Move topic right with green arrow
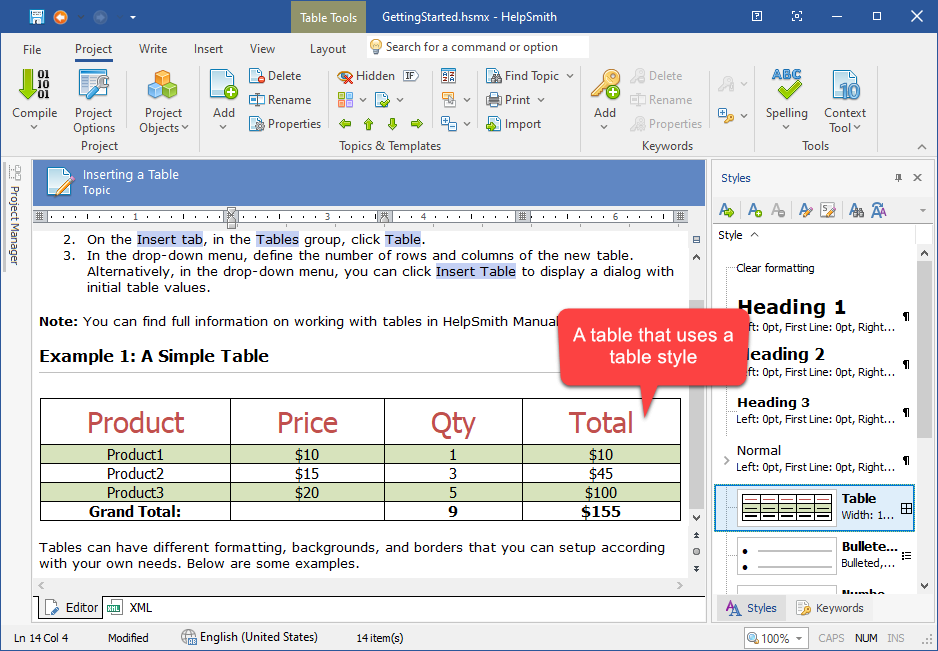This screenshot has height=651, width=938. [417, 124]
